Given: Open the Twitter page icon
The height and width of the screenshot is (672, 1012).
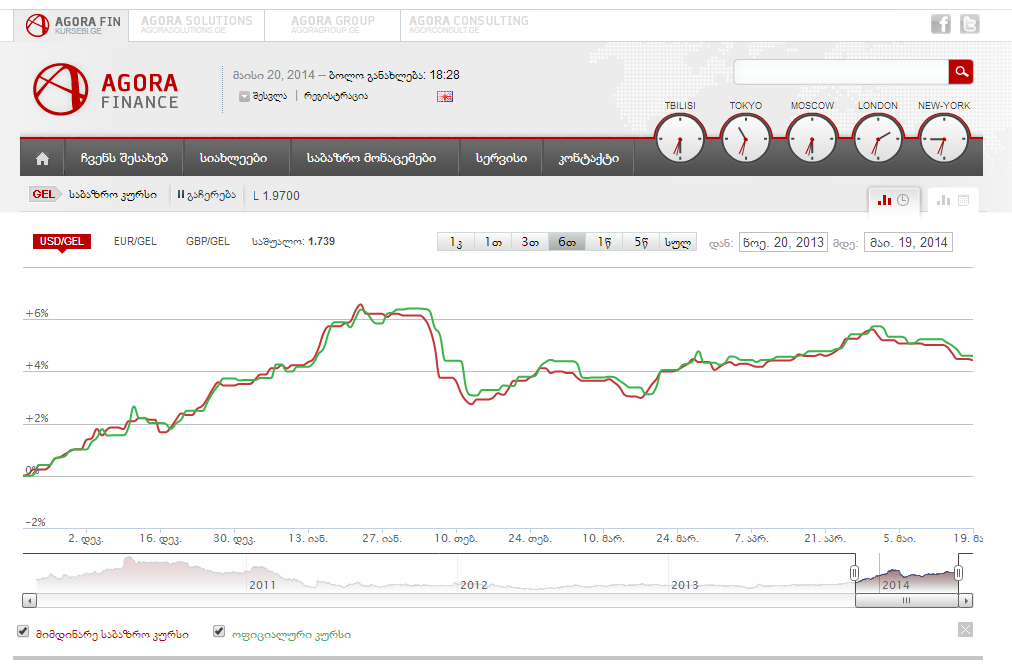Looking at the screenshot, I should coord(969,25).
